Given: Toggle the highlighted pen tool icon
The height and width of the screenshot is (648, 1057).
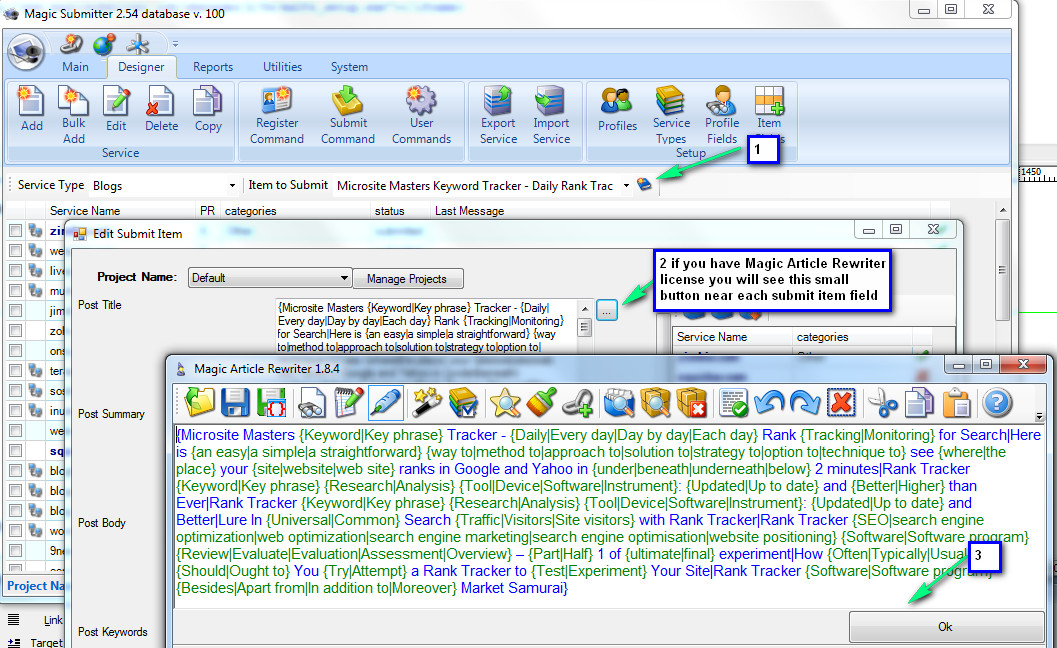Looking at the screenshot, I should [x=386, y=403].
